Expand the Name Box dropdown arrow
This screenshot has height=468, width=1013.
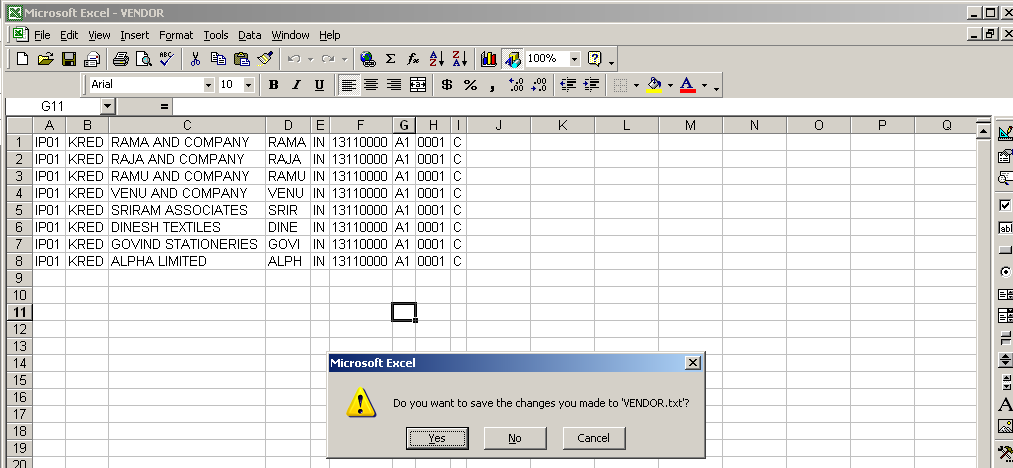coord(107,106)
